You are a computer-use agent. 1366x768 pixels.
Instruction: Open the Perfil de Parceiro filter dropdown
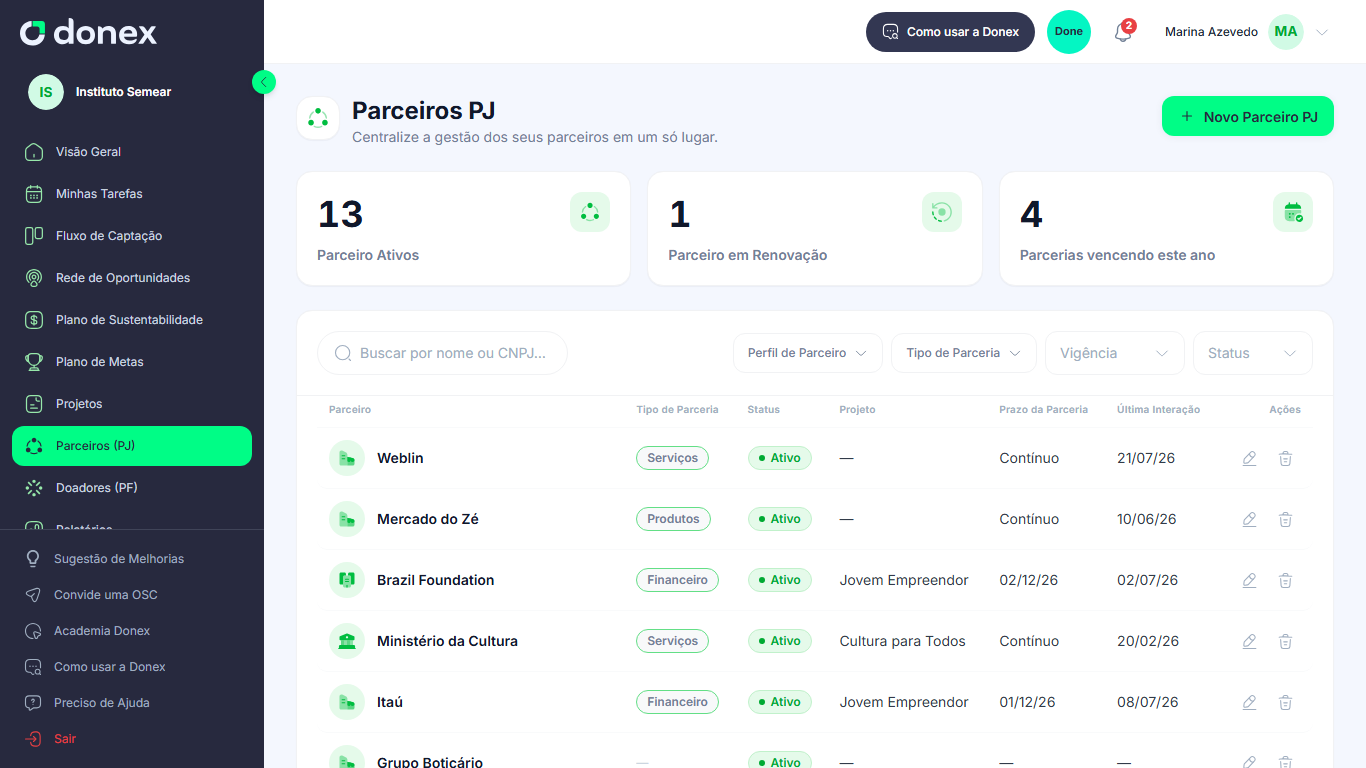pos(808,353)
